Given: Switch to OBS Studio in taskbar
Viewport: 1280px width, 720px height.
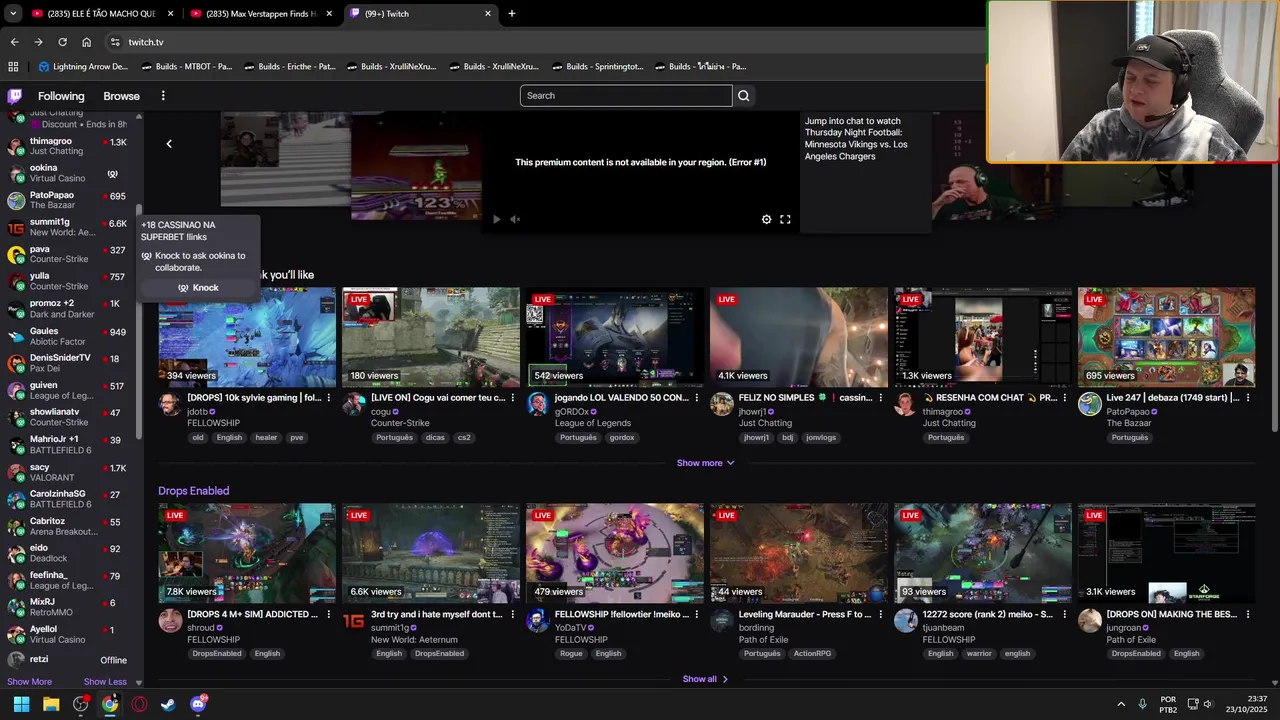Looking at the screenshot, I should pyautogui.click(x=81, y=704).
